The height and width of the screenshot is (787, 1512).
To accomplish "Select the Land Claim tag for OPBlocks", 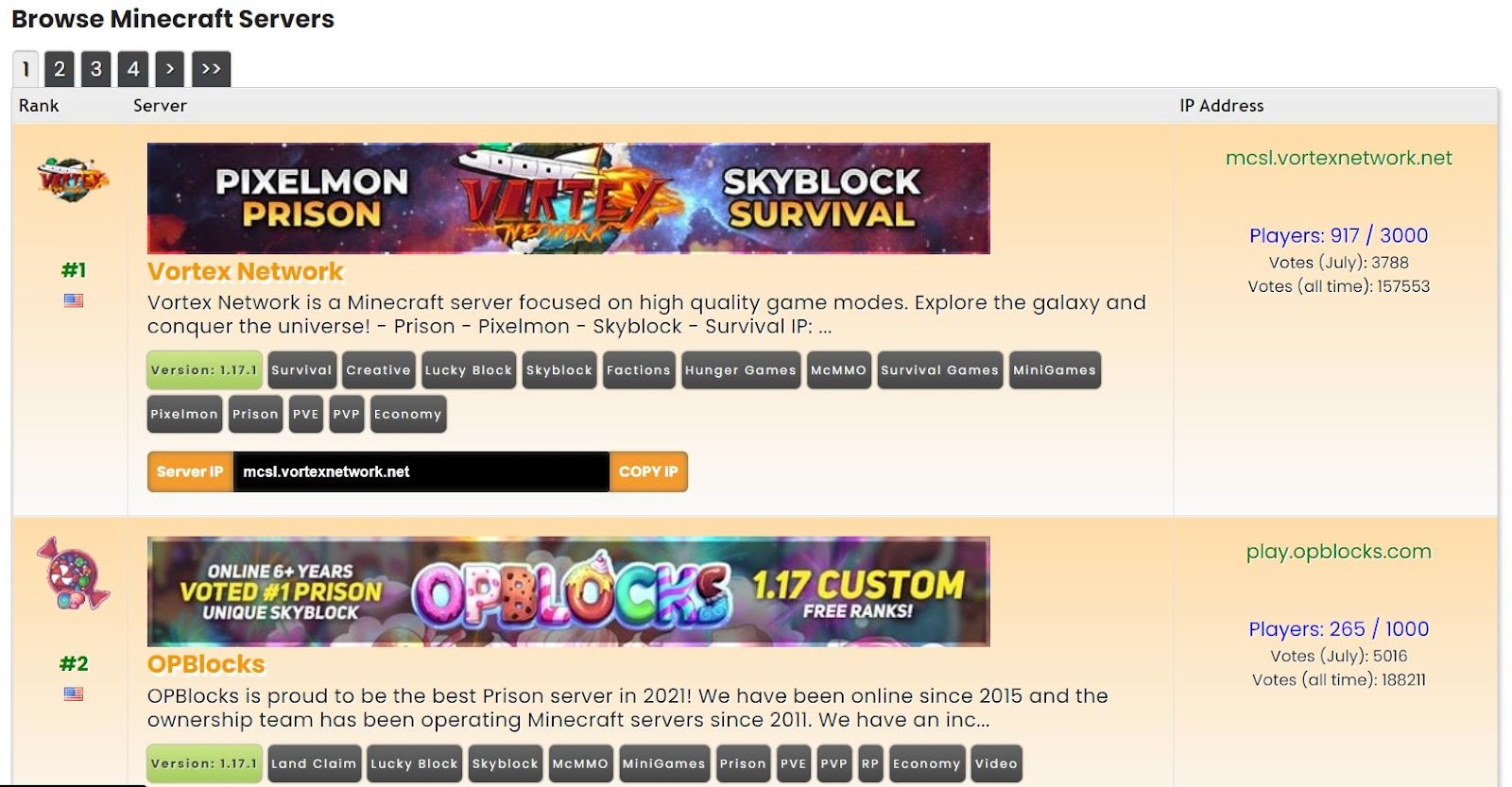I will coord(314,763).
